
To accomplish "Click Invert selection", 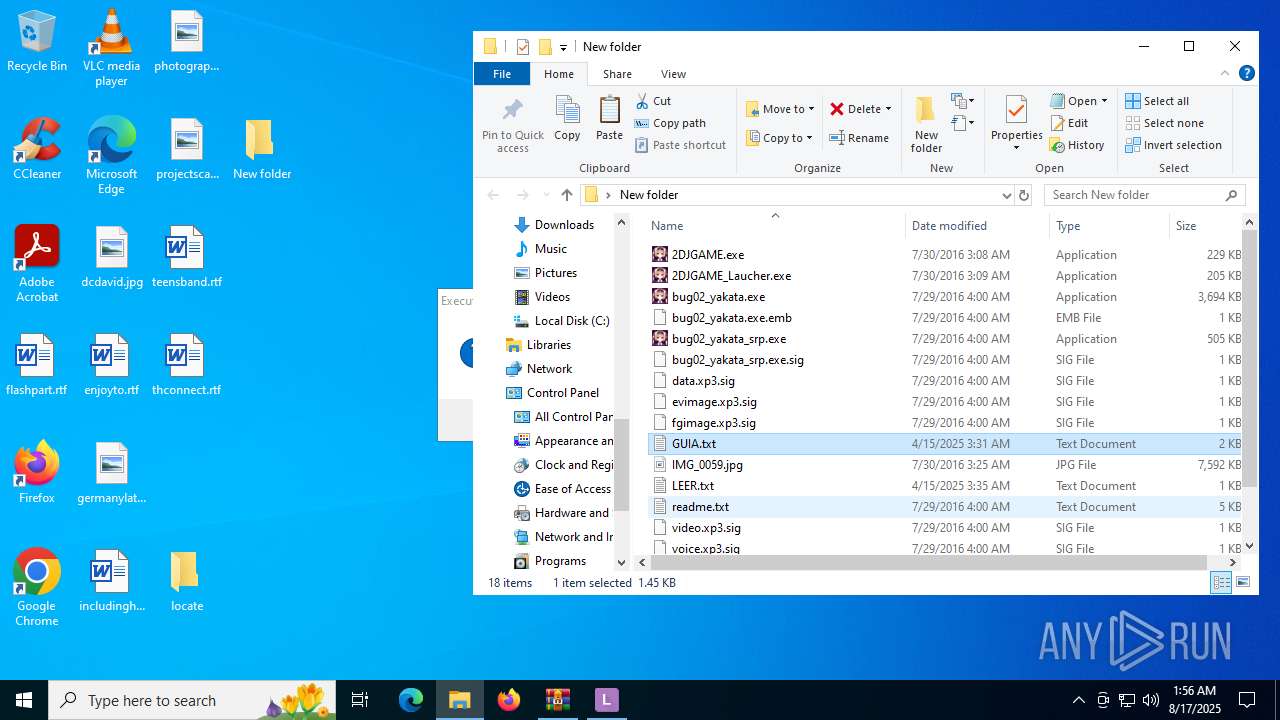I will (x=1173, y=145).
